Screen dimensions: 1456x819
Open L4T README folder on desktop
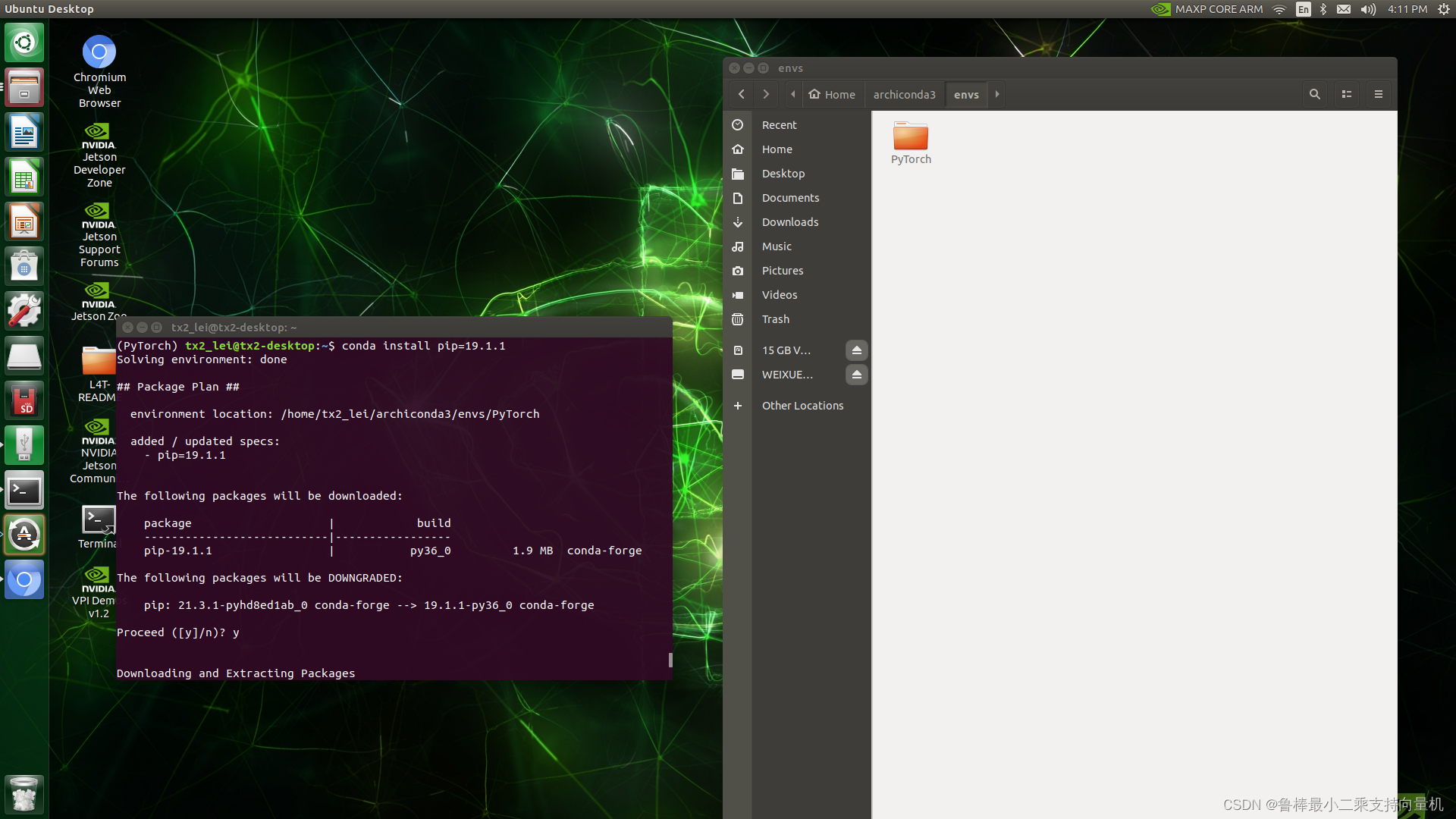98,374
